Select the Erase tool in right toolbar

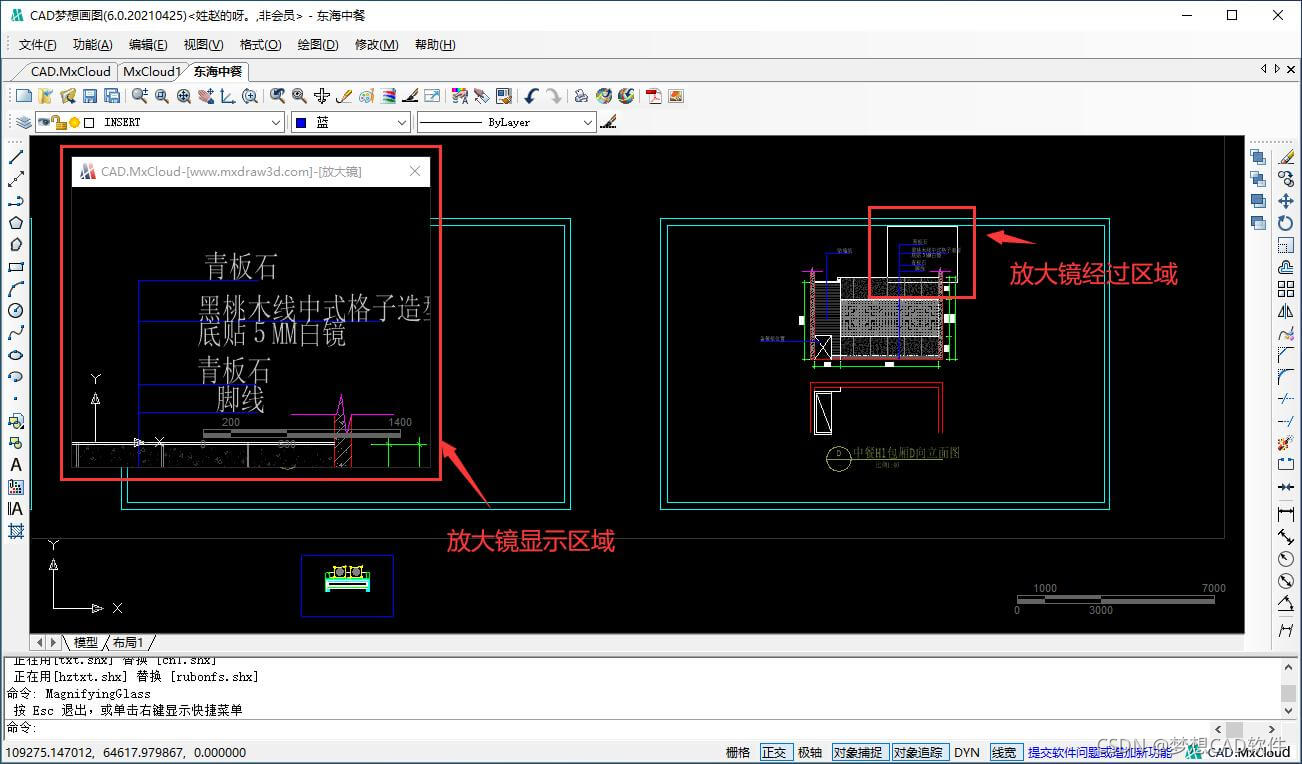coord(1286,157)
